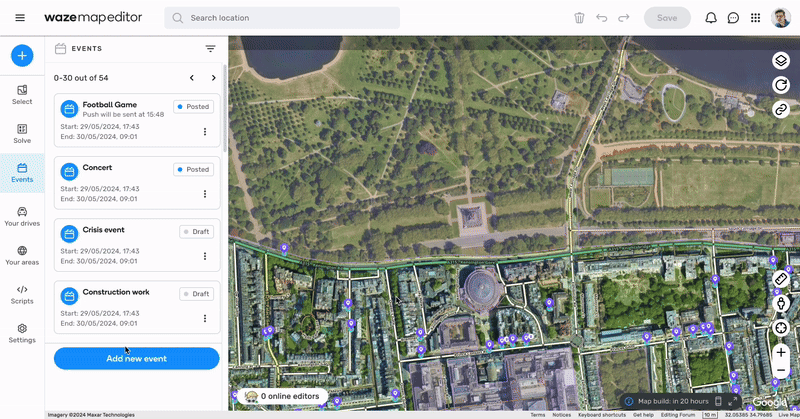Open Construction work options menu

pyautogui.click(x=205, y=318)
